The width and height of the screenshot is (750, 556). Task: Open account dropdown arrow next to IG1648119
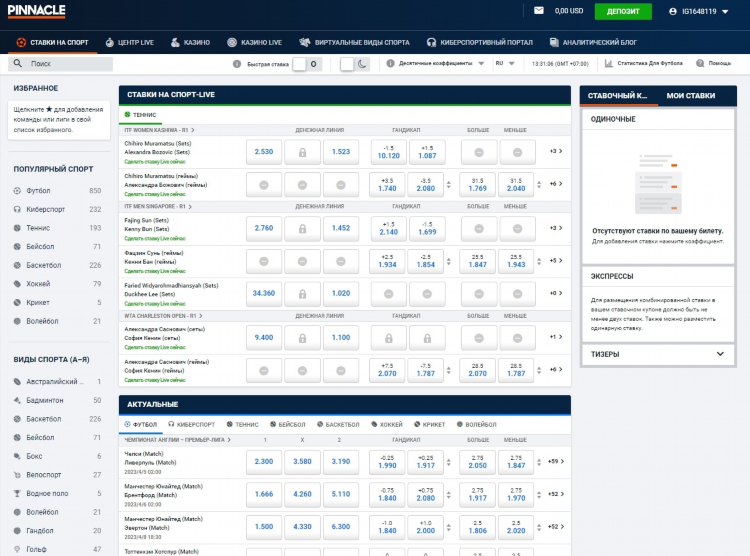point(725,11)
